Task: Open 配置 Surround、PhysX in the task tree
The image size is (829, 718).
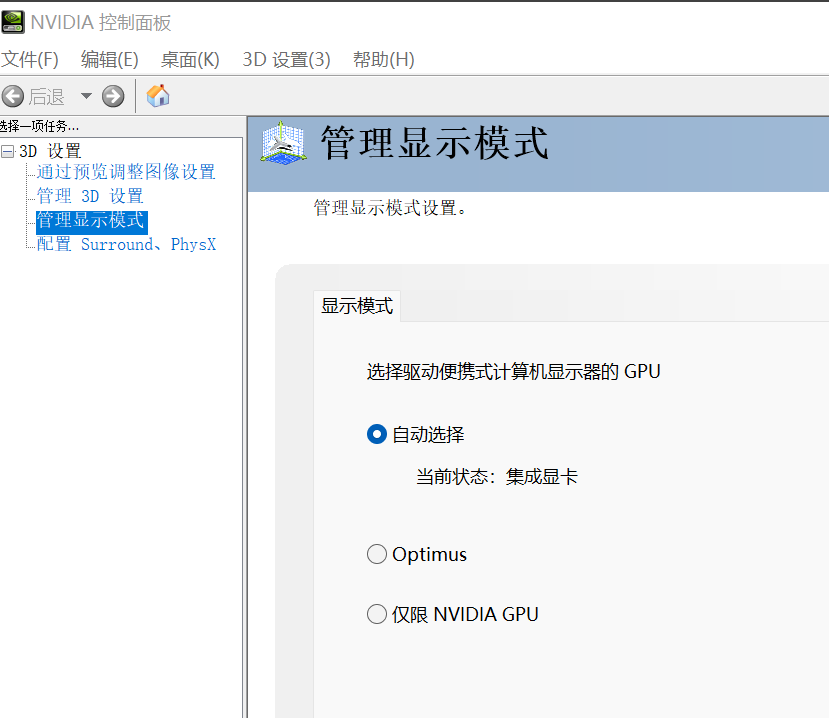Action: (126, 244)
